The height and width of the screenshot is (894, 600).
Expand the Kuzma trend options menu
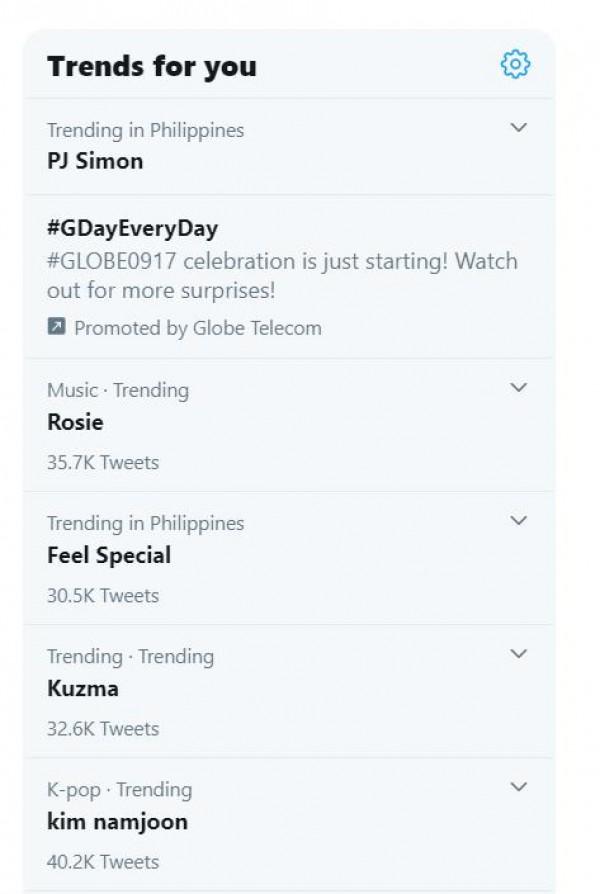click(517, 655)
